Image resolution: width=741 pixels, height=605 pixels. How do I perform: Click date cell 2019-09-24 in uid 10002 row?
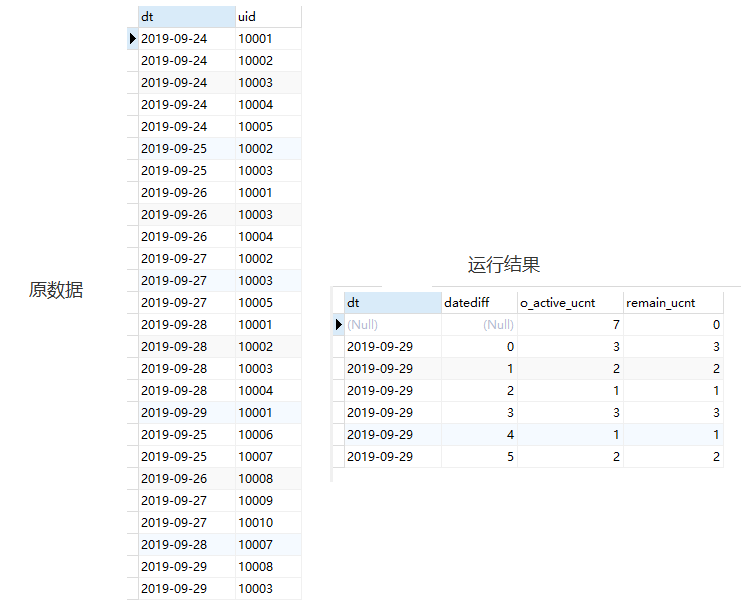point(187,60)
